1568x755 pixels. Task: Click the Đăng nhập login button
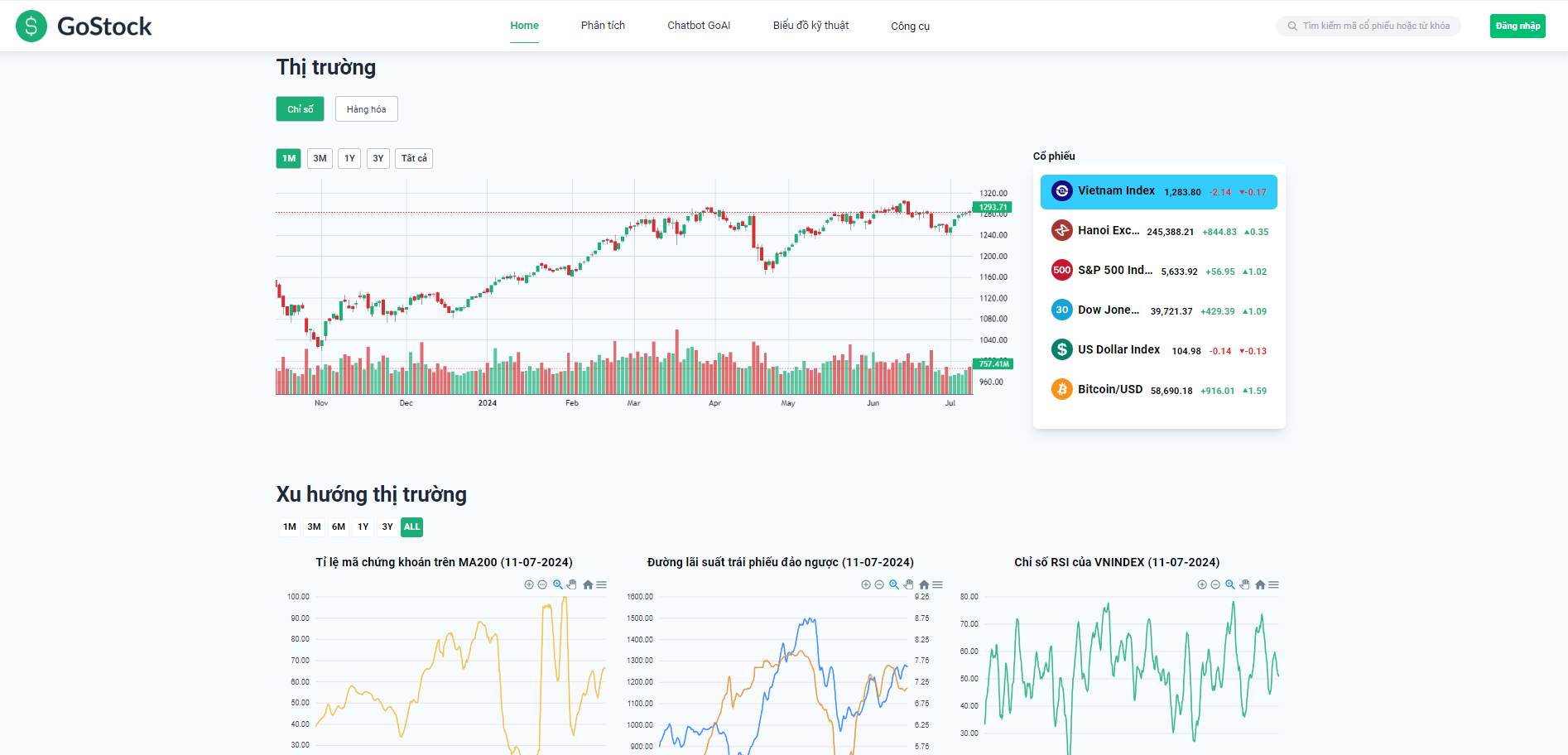coord(1517,26)
